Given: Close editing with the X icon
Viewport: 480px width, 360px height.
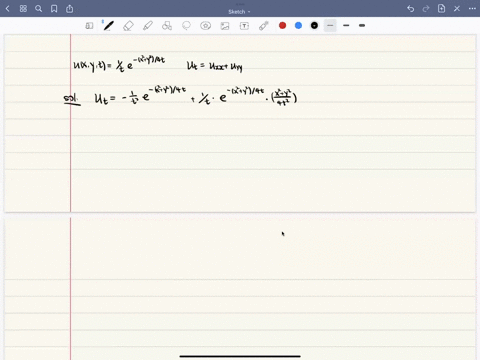Looking at the screenshot, I should [457, 9].
